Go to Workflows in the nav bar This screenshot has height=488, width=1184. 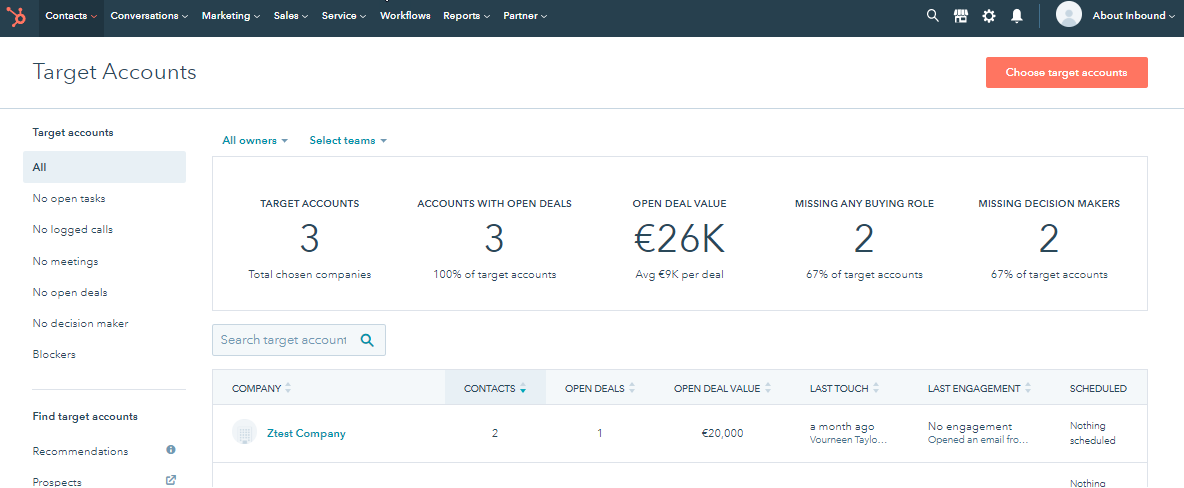405,16
